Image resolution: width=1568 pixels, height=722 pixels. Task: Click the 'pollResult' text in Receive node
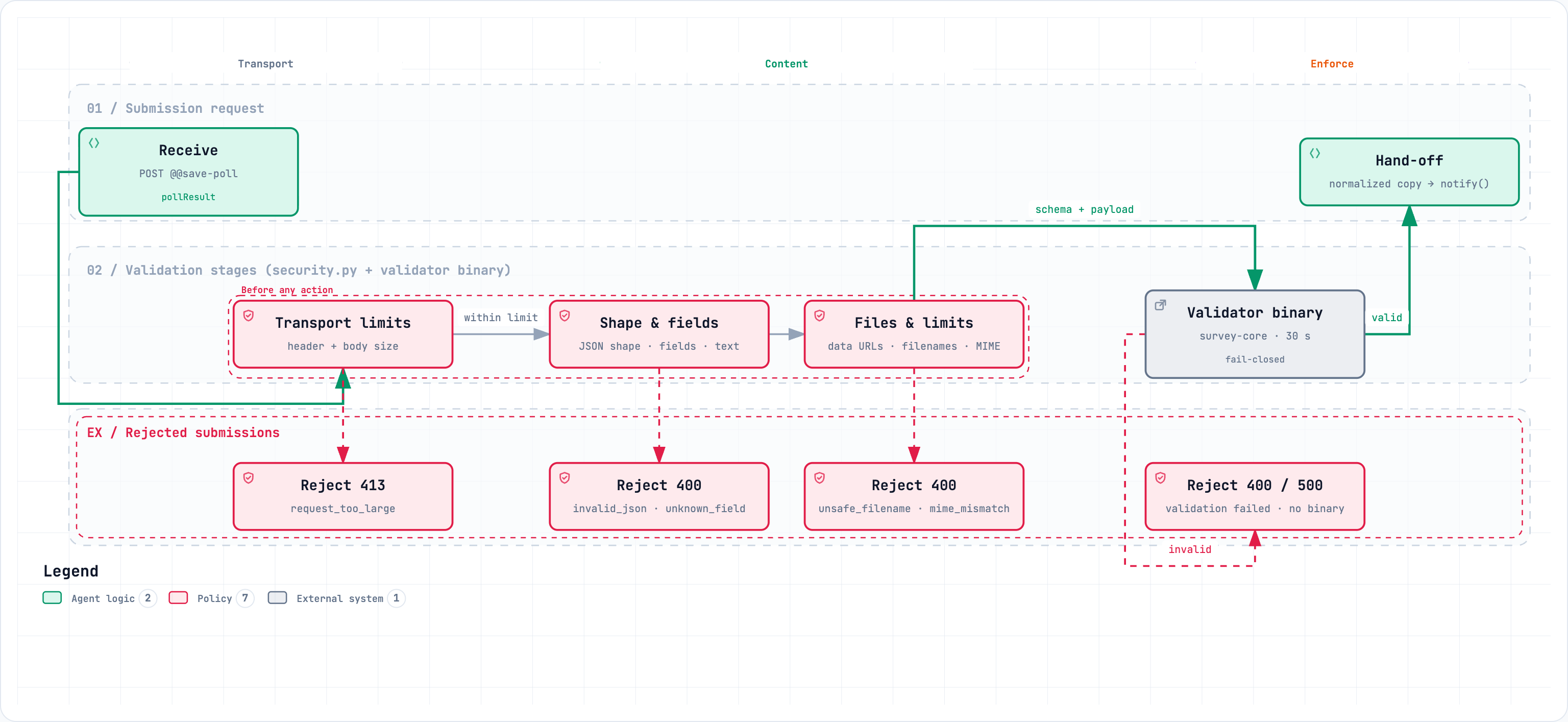(x=188, y=197)
